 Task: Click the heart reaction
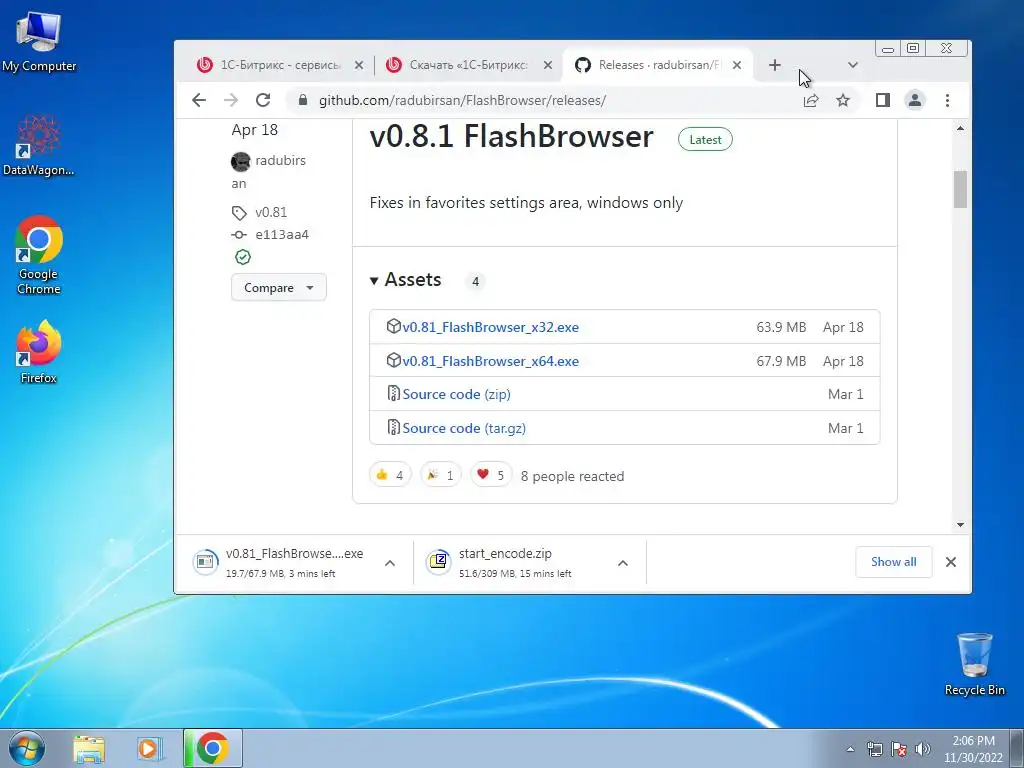pos(490,475)
